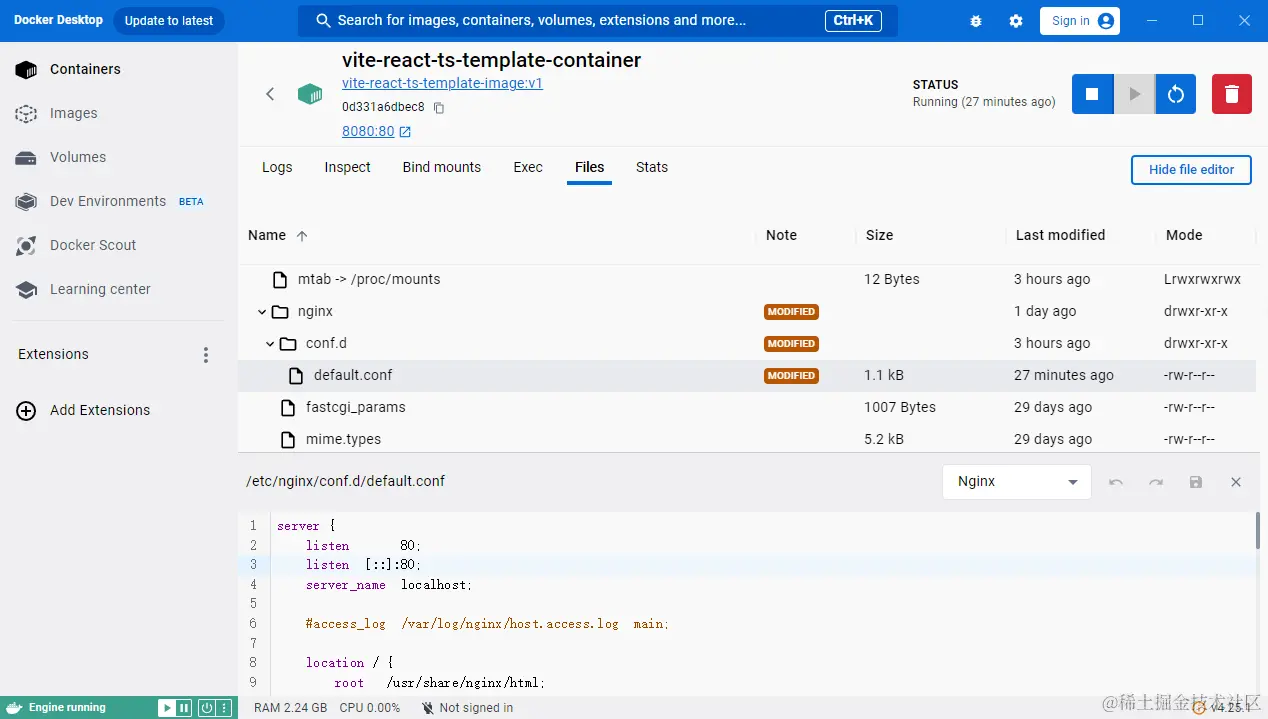Collapse the conf.d folder
Viewport: 1268px width, 719px height.
click(x=270, y=344)
